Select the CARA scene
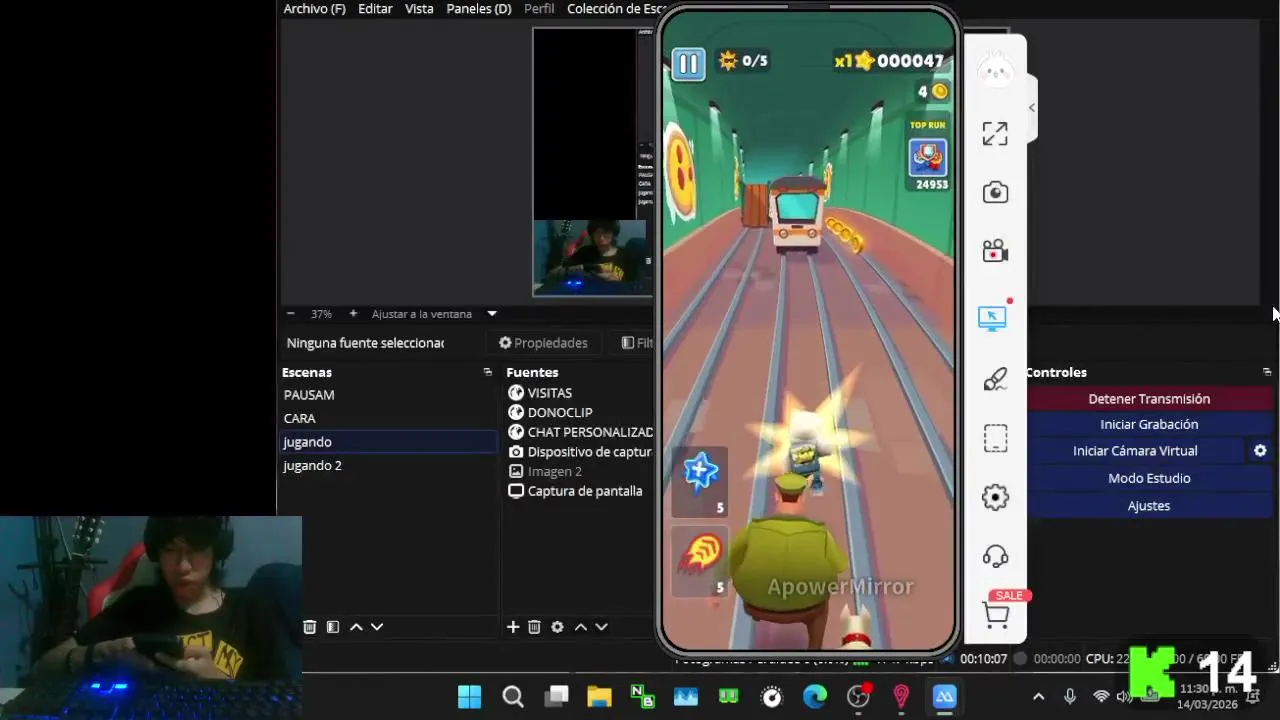The width and height of the screenshot is (1280, 720). [388, 418]
